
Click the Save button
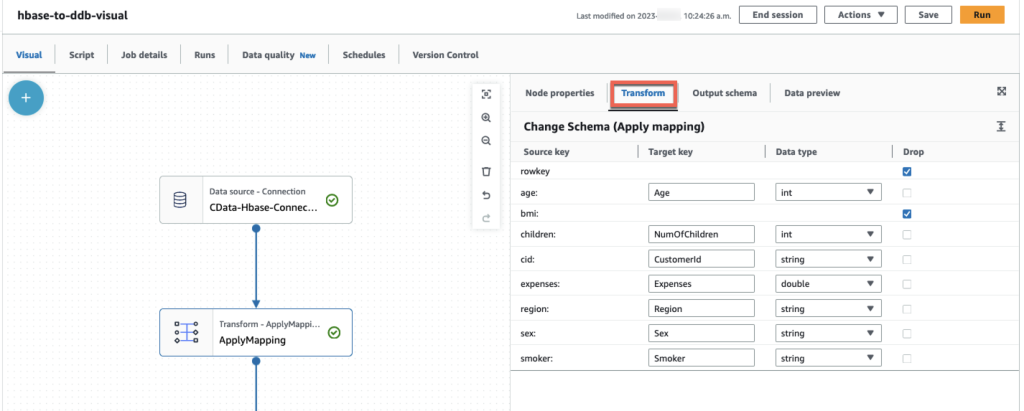tap(928, 14)
